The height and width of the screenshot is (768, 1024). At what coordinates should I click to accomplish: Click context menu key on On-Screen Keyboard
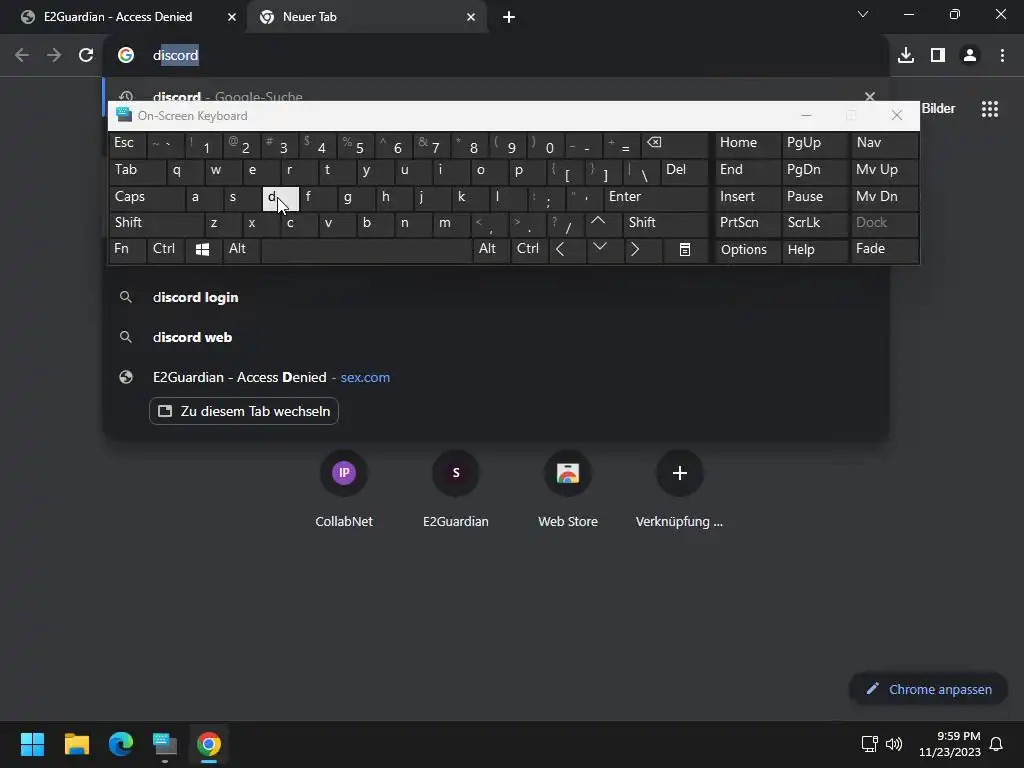pyautogui.click(x=684, y=249)
